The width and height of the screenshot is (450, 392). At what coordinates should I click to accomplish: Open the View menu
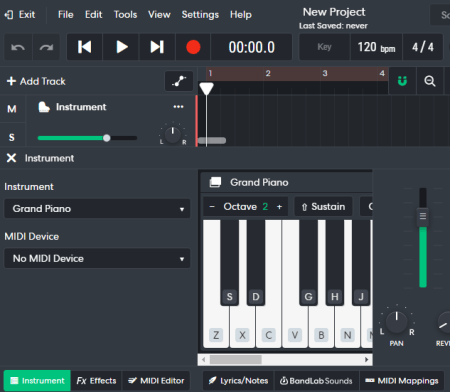[159, 15]
